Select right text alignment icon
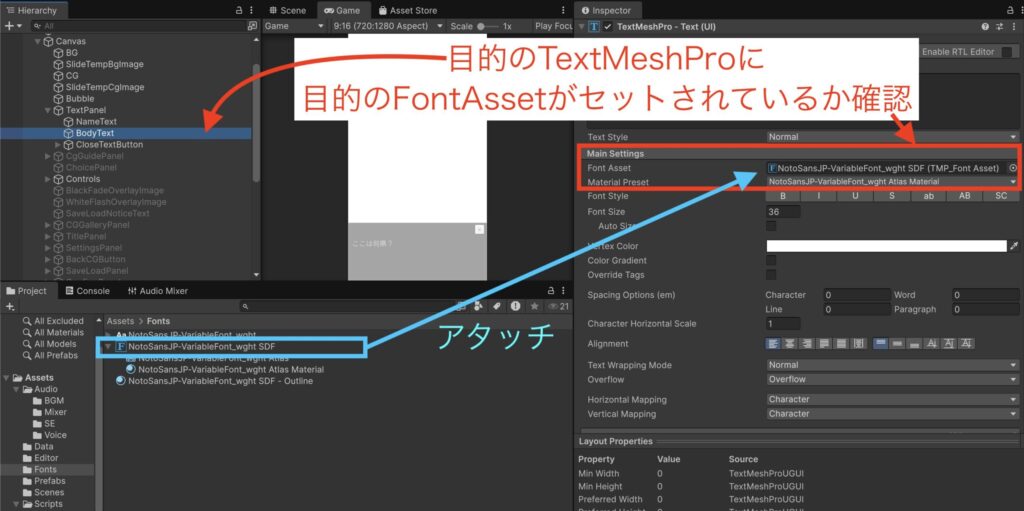 pos(807,344)
